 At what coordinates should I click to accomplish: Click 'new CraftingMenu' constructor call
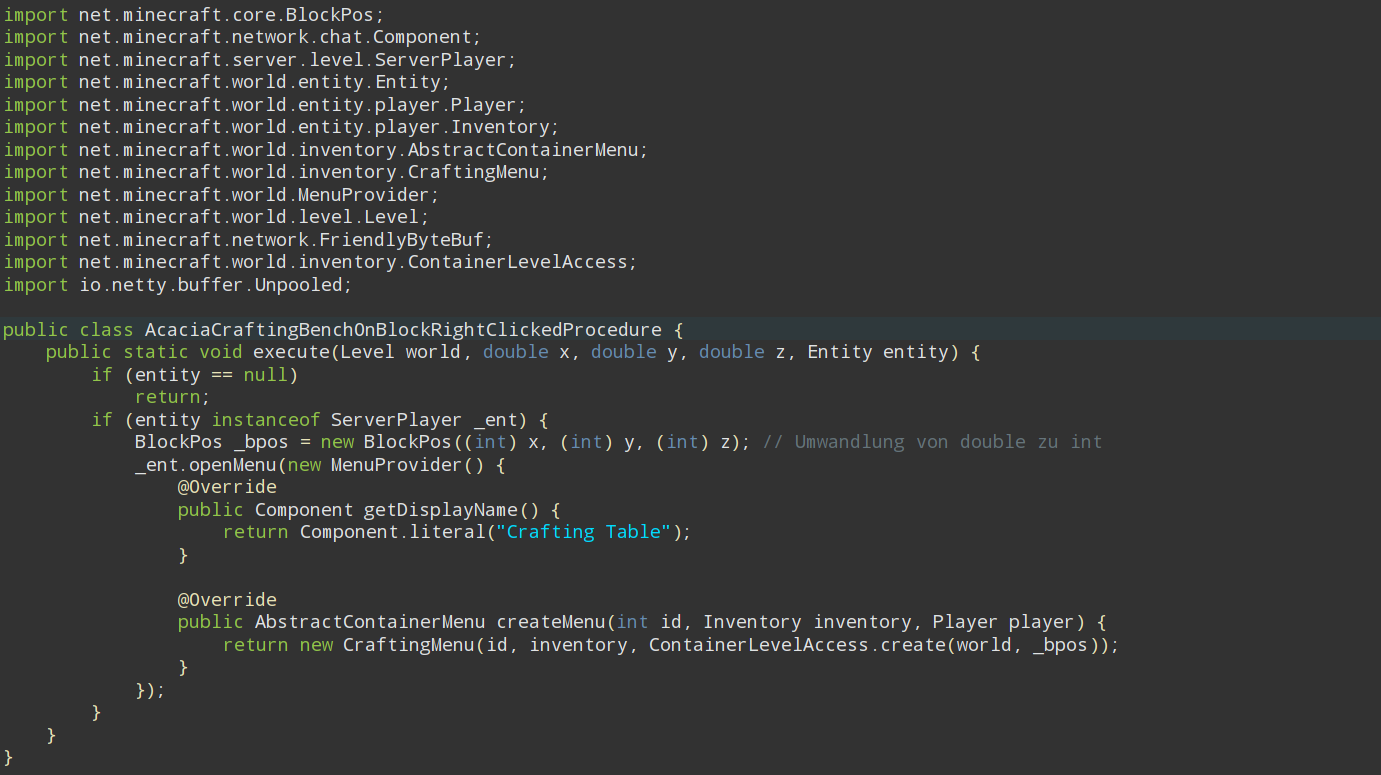coord(386,645)
